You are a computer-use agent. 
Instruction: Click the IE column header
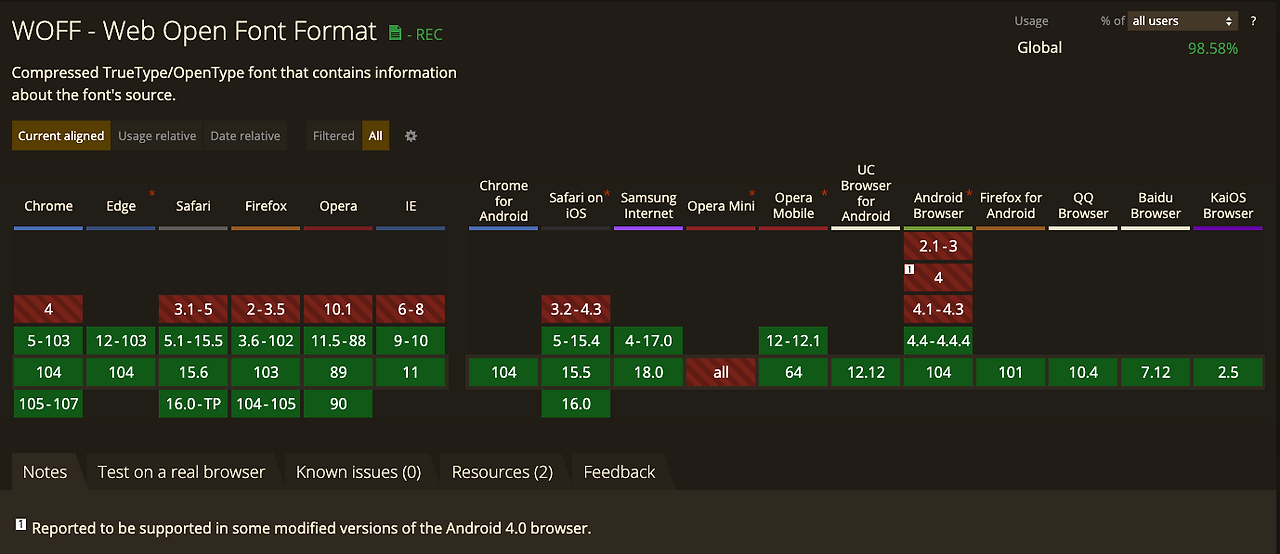point(411,206)
